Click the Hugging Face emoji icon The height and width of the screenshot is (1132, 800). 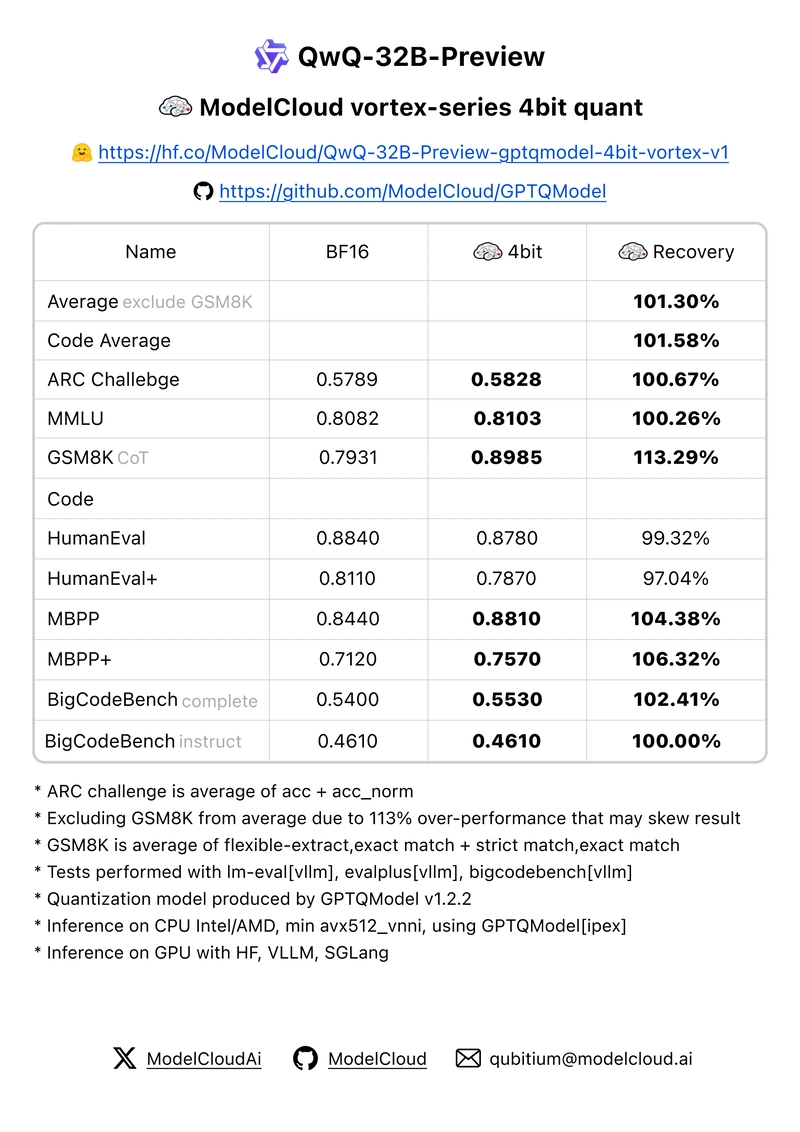pyautogui.click(x=82, y=152)
